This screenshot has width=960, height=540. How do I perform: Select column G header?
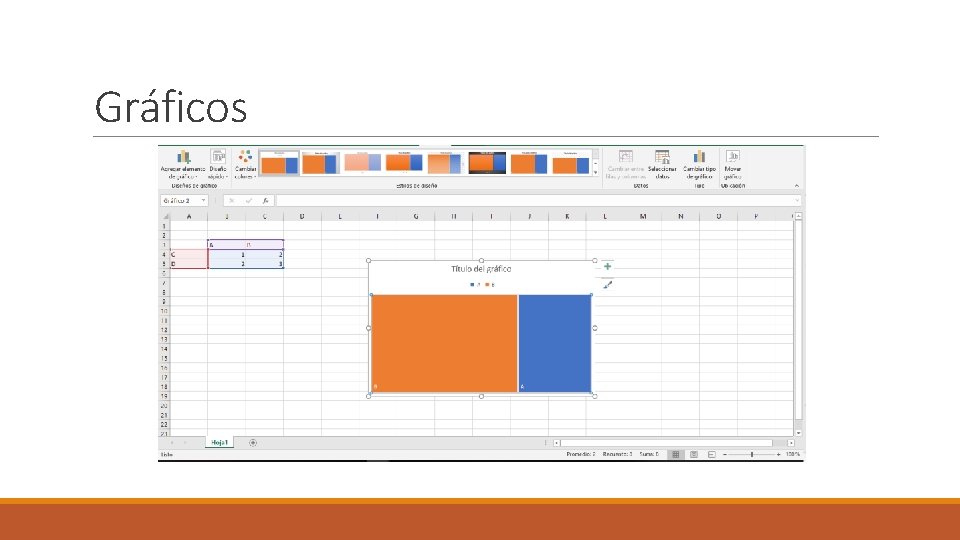416,216
